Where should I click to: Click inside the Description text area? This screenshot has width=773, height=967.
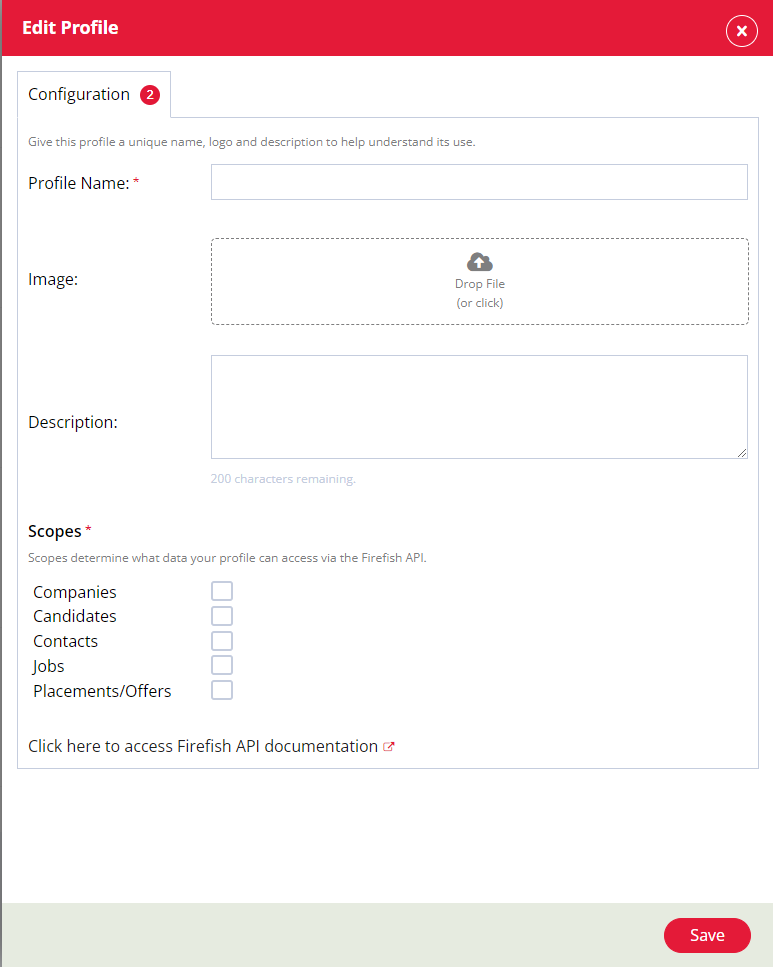point(479,407)
